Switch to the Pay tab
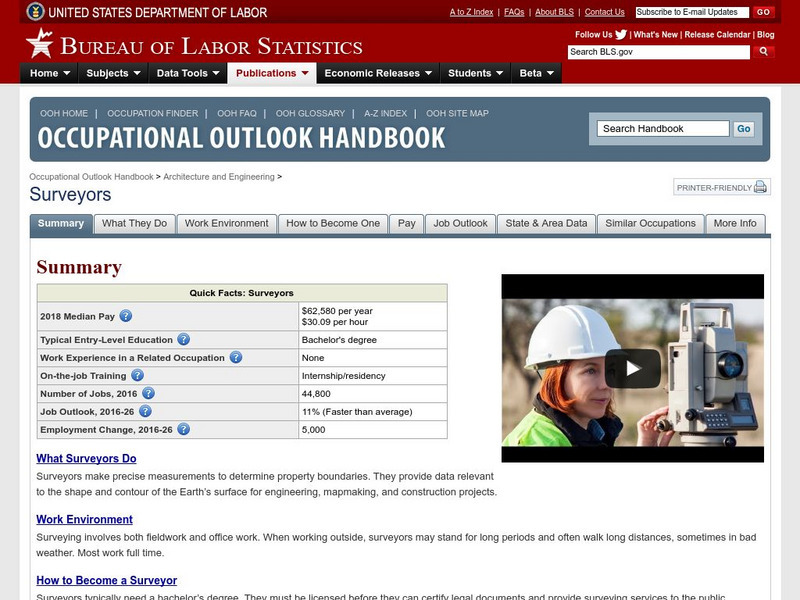The image size is (800, 600). pos(406,223)
